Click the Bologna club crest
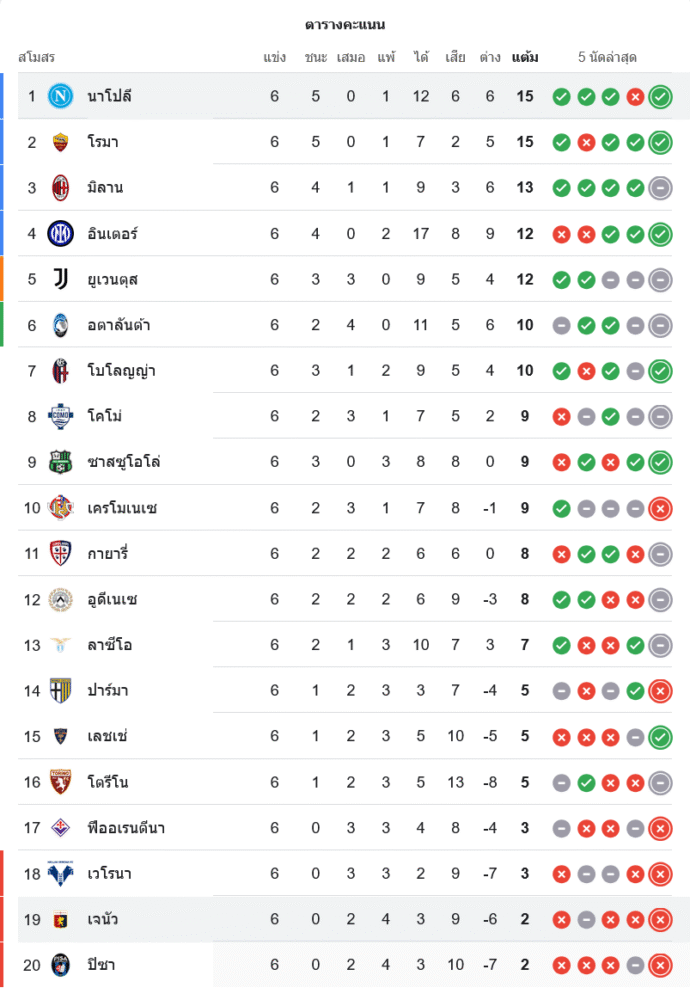 pyautogui.click(x=61, y=371)
